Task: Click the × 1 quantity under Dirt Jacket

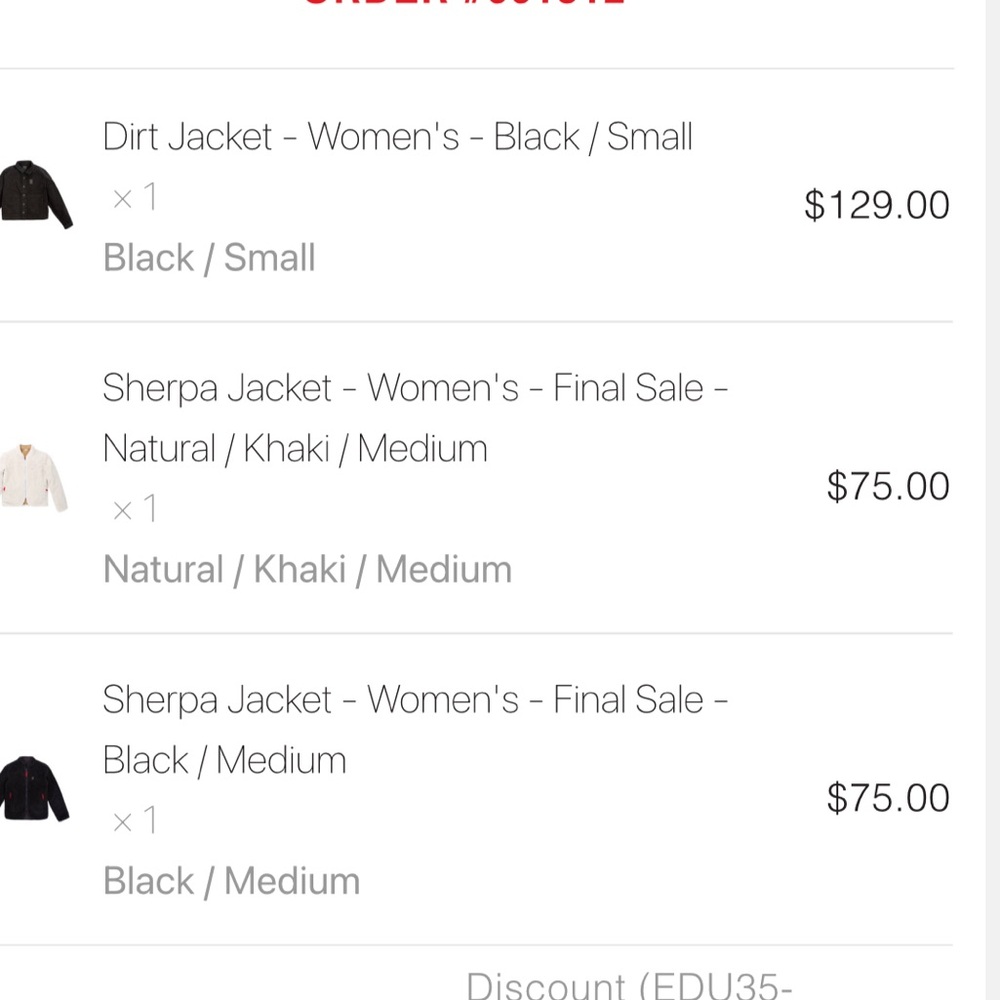Action: point(135,197)
